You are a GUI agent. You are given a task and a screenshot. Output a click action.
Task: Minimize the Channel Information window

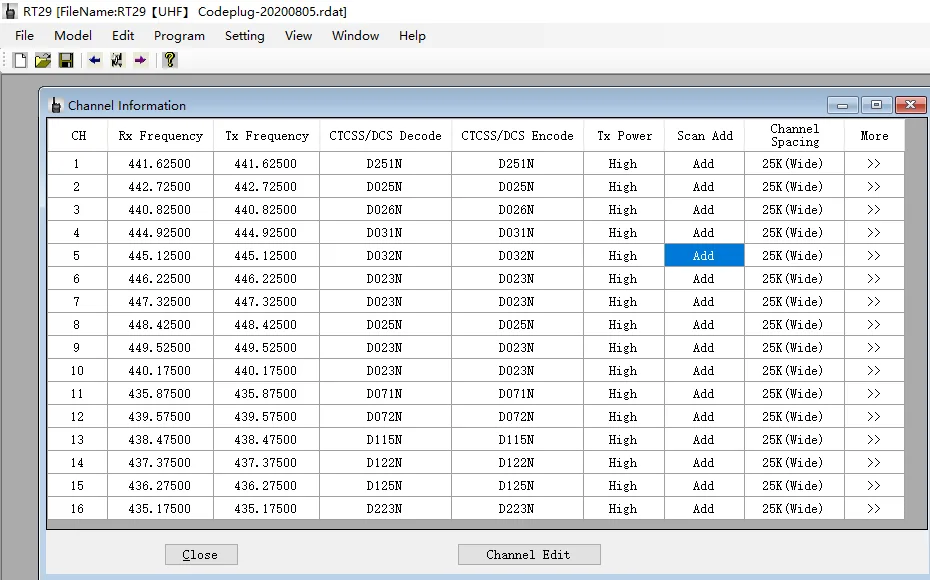(842, 106)
